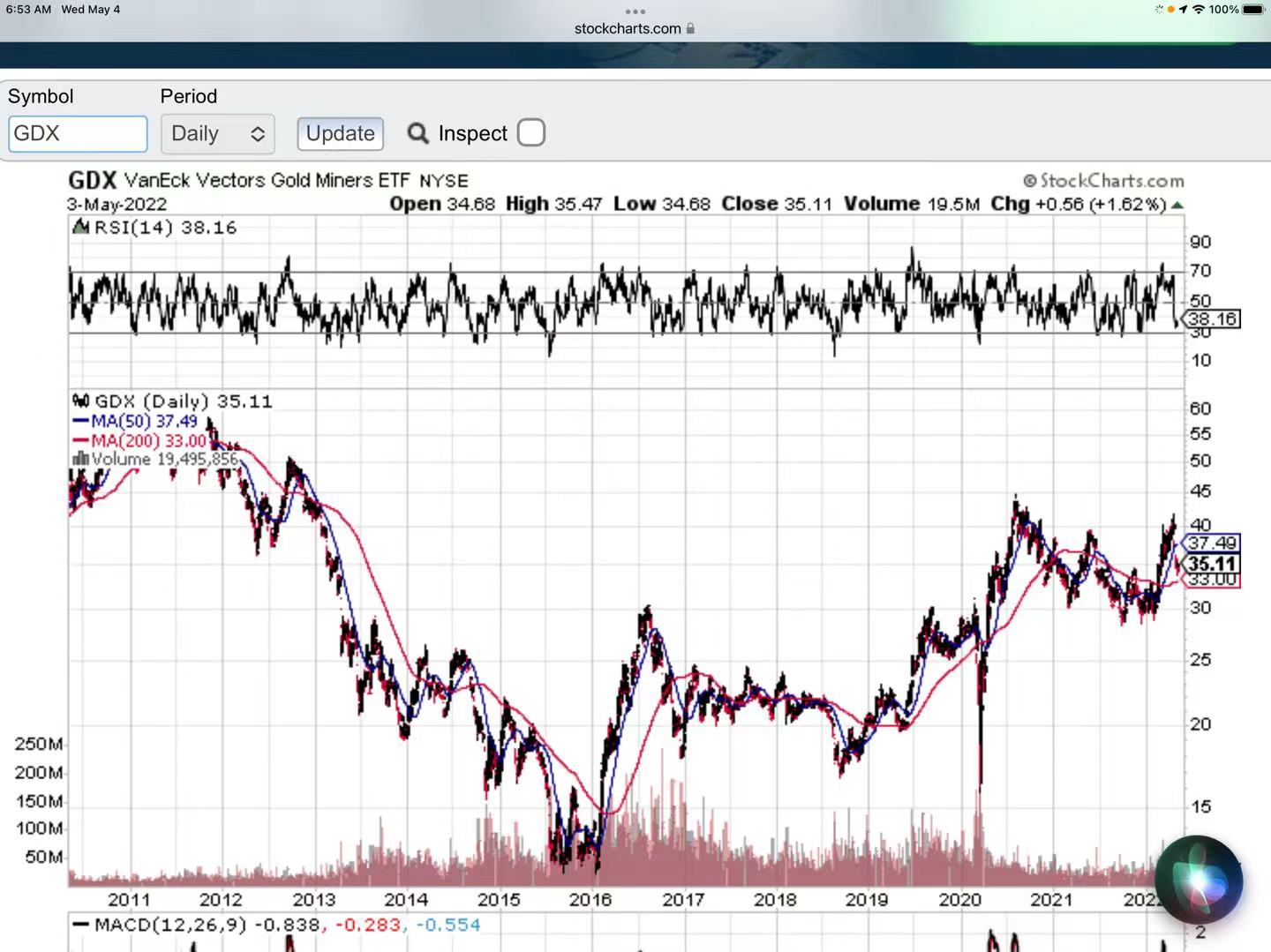Click the green up-arrow next to Chg value

point(1177,205)
